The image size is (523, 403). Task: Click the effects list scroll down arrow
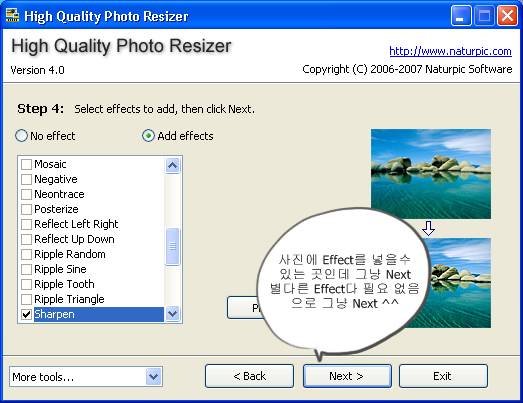(x=172, y=314)
